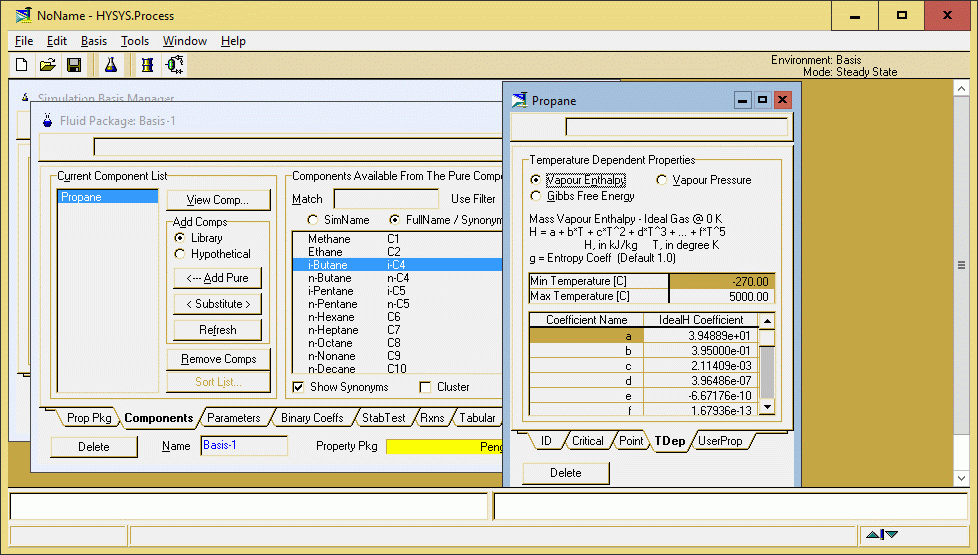Image resolution: width=978 pixels, height=555 pixels.
Task: Open the Basis Manager flask icon
Action: [111, 65]
